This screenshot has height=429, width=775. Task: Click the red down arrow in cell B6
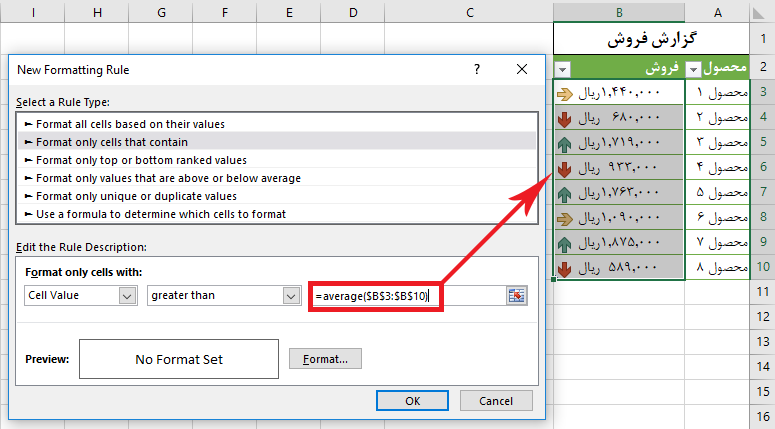tap(564, 169)
